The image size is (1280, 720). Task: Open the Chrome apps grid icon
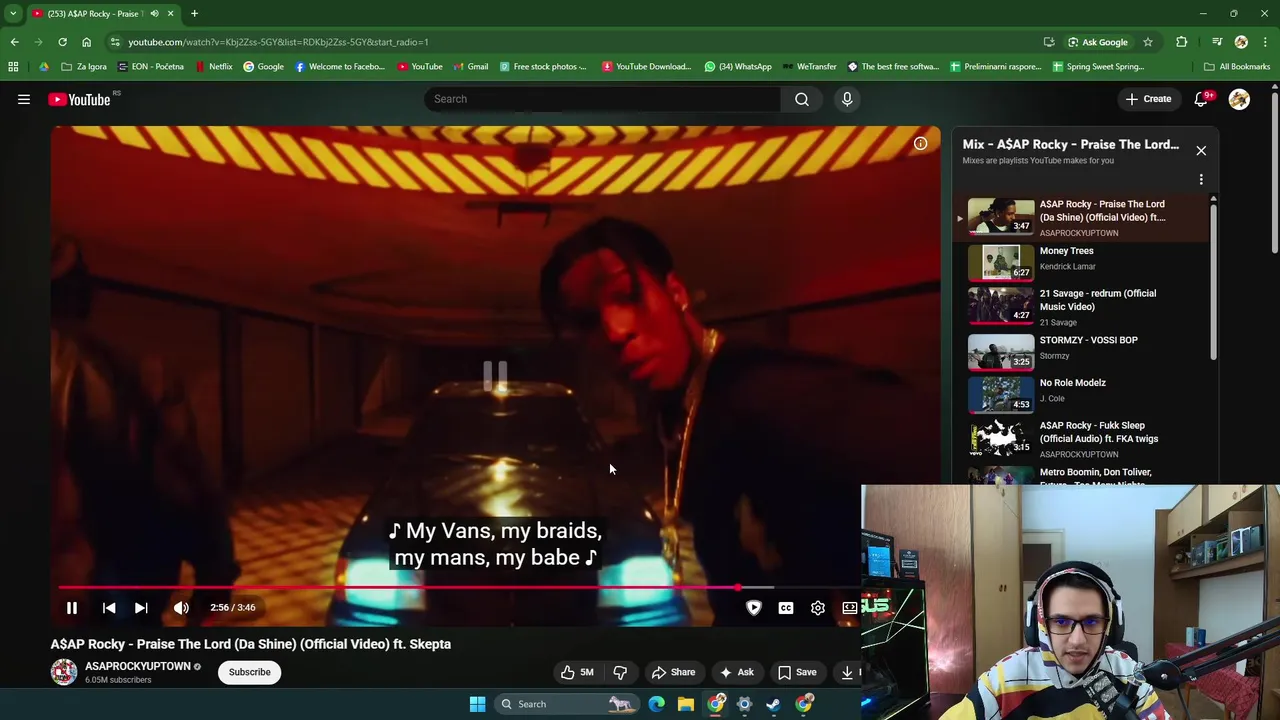13,67
